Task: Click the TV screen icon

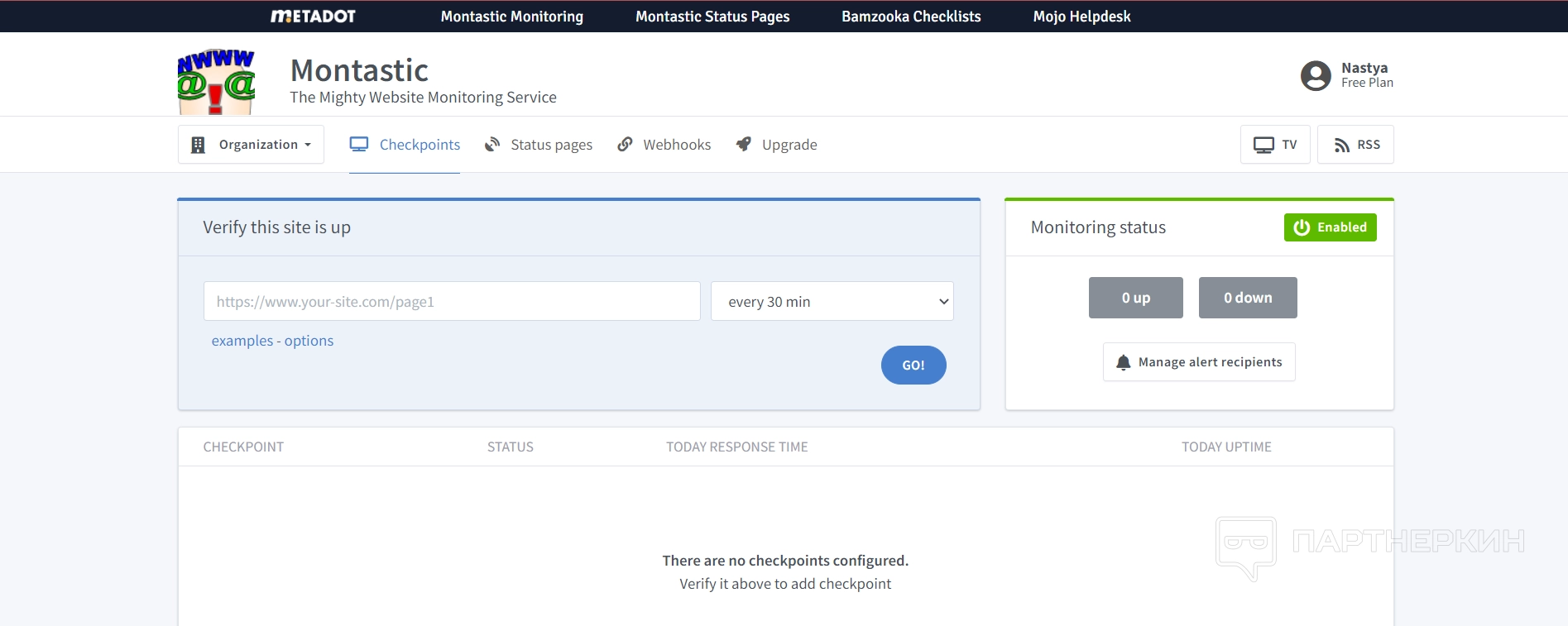Action: 1264,145
